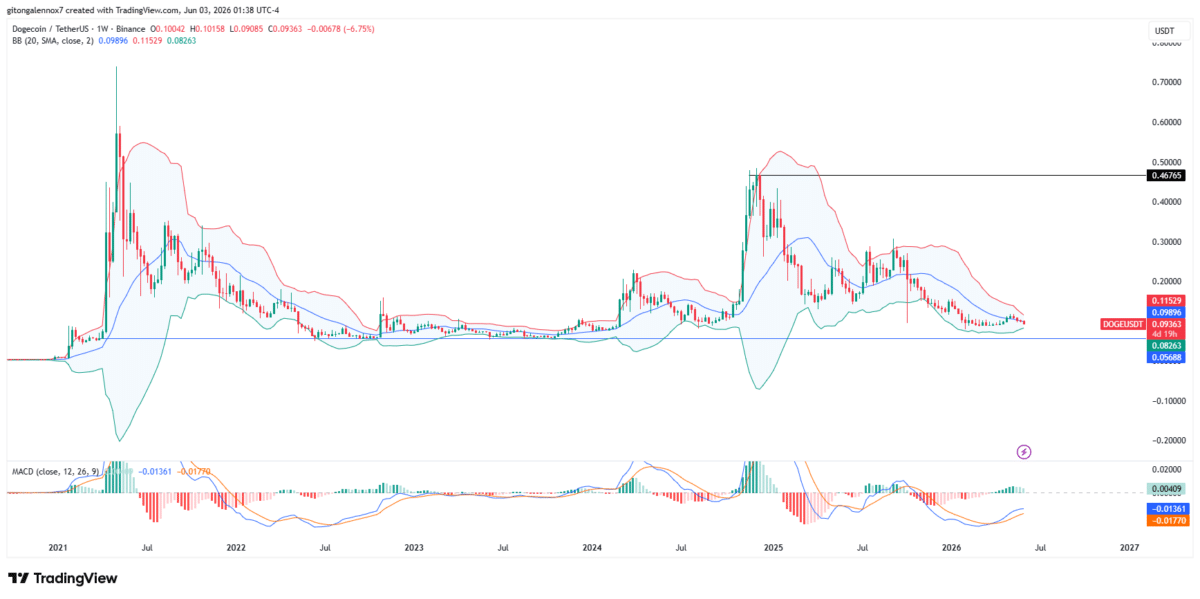
Task: Click the 2027 time axis label
Action: coord(1129,547)
